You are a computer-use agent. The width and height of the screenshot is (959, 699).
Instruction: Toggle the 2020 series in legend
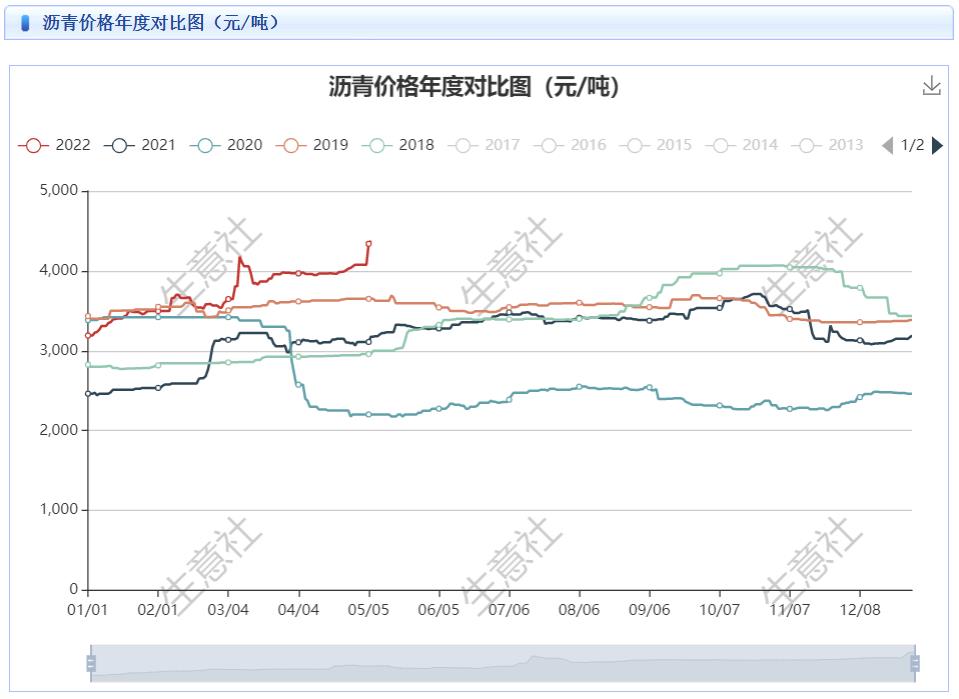(226, 145)
